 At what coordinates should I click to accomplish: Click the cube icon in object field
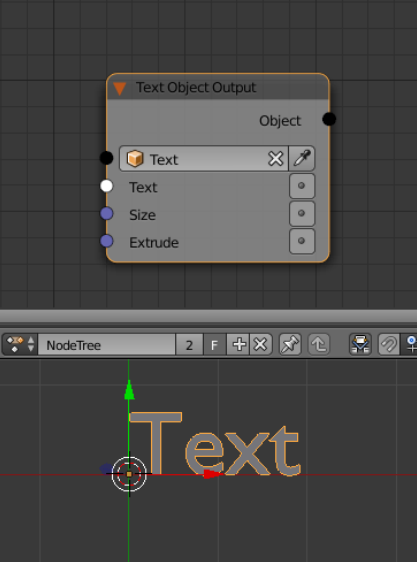click(135, 158)
